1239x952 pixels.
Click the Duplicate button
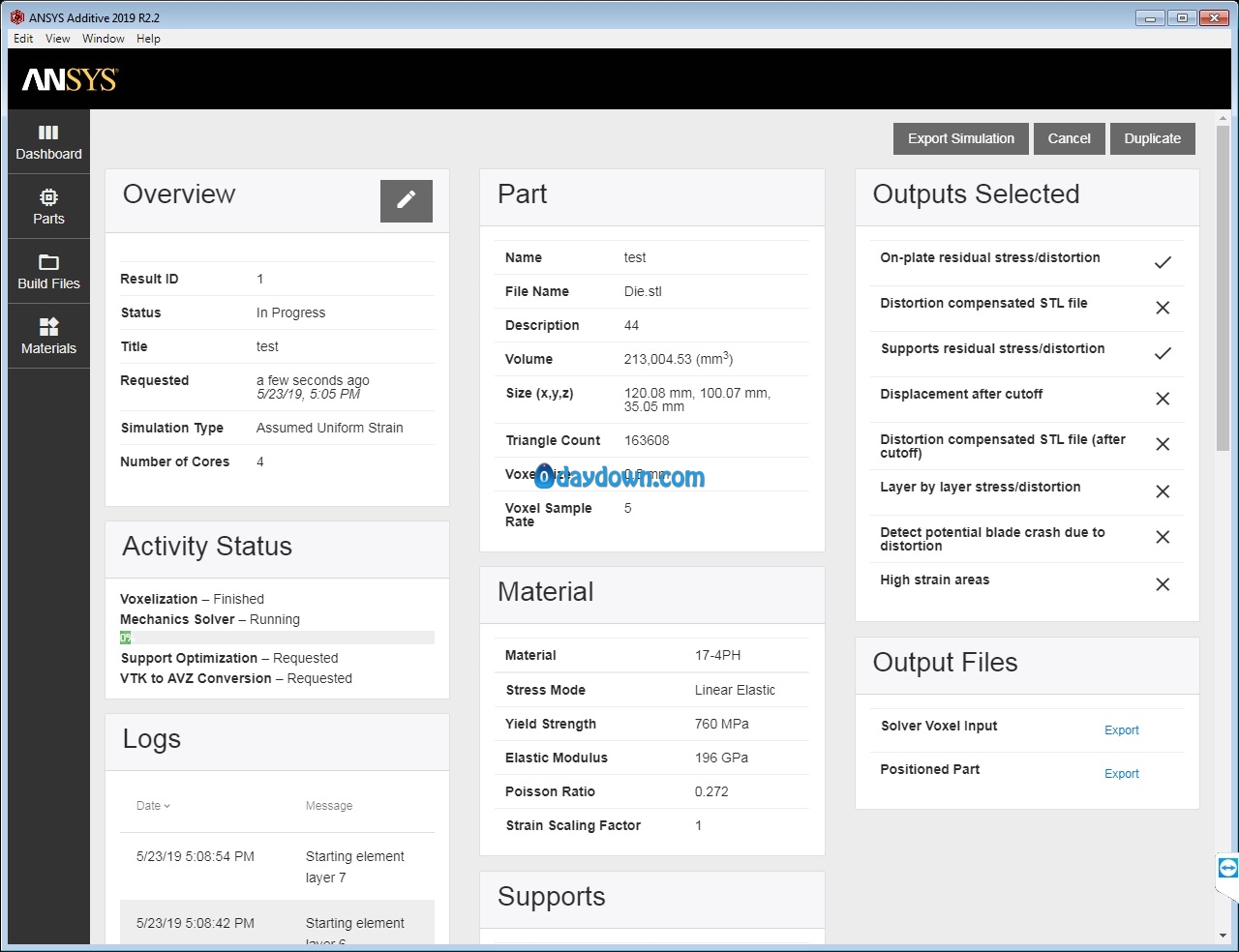click(x=1152, y=138)
